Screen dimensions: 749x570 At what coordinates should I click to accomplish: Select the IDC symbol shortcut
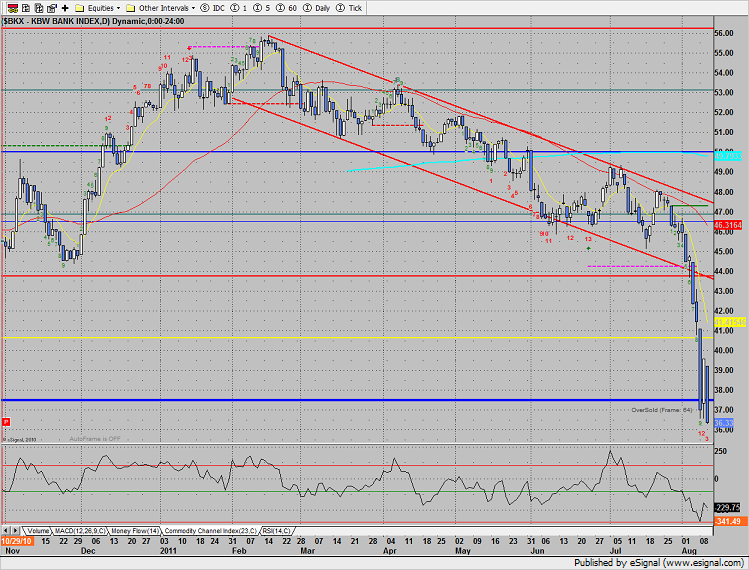213,8
